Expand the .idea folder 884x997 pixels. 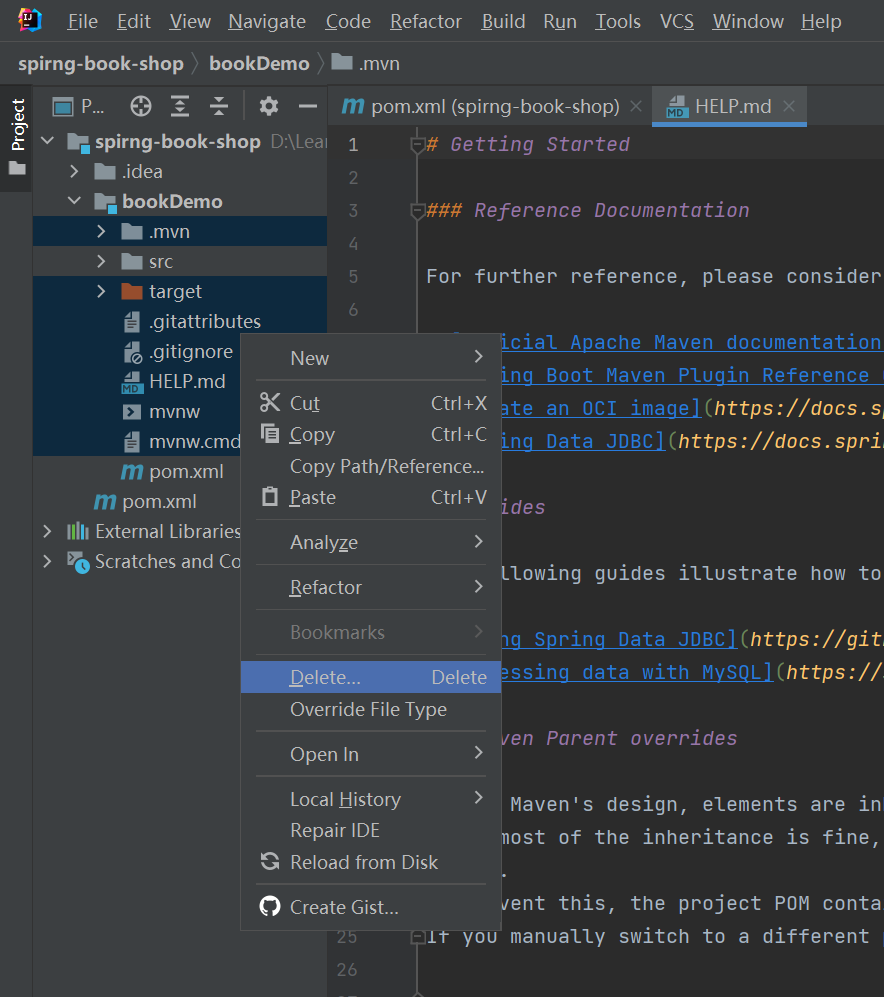pos(74,171)
